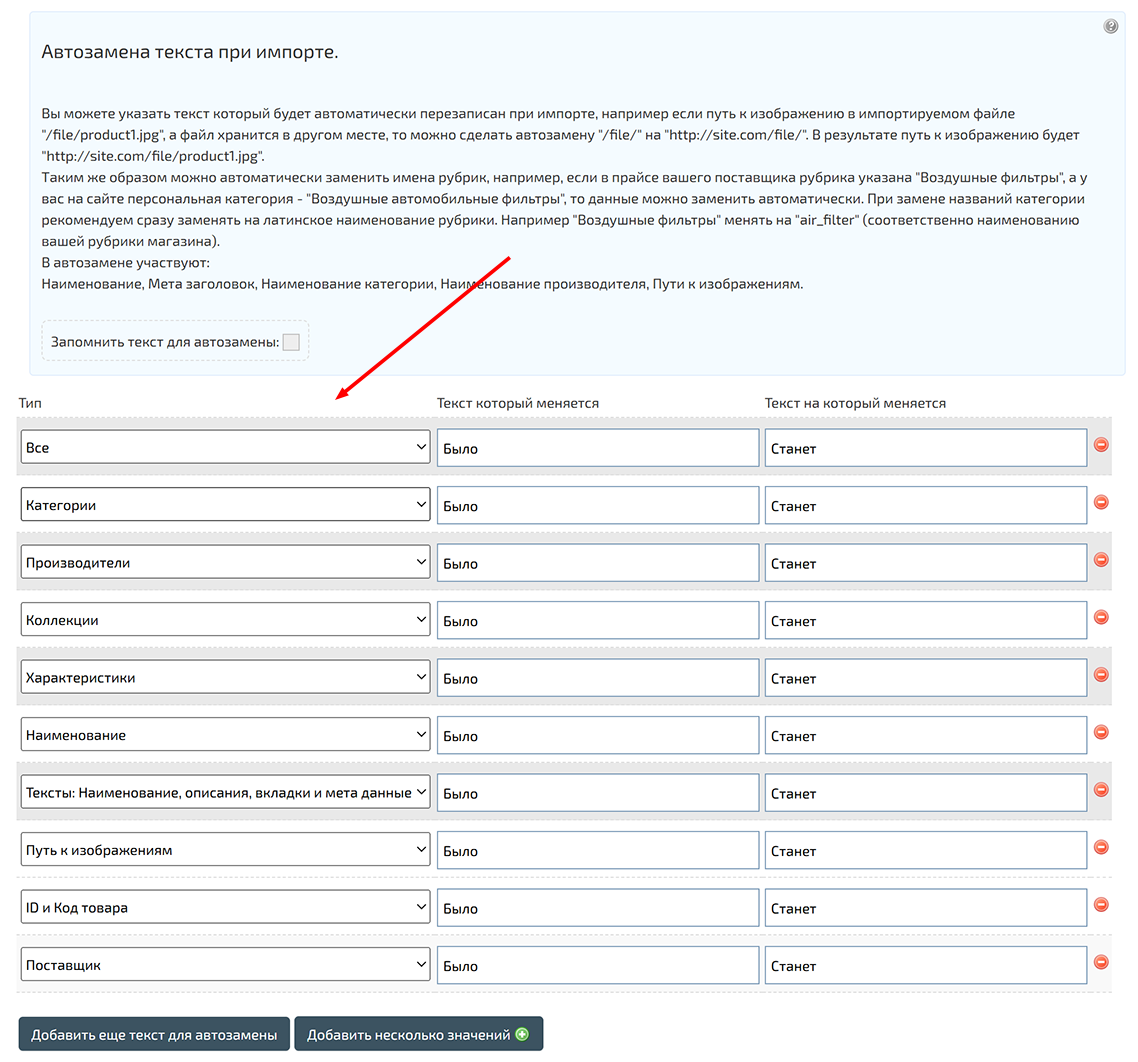The height and width of the screenshot is (1062, 1138).
Task: Expand the 'Наименование' type selector
Action: tap(225, 735)
